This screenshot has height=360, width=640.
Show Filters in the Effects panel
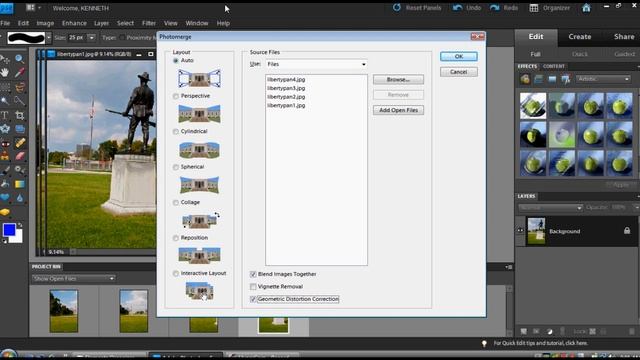pyautogui.click(x=525, y=79)
